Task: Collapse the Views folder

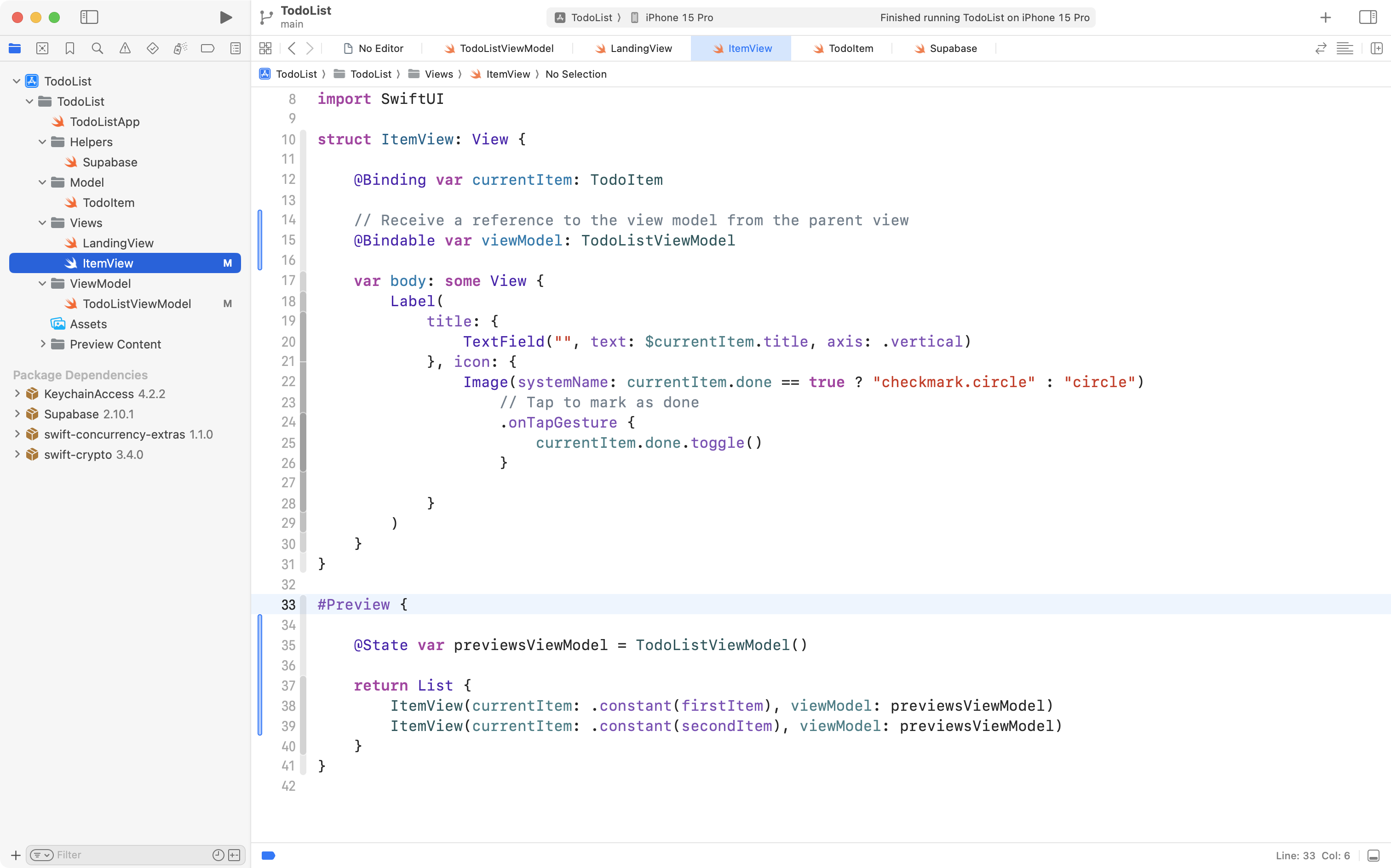Action: (x=41, y=223)
